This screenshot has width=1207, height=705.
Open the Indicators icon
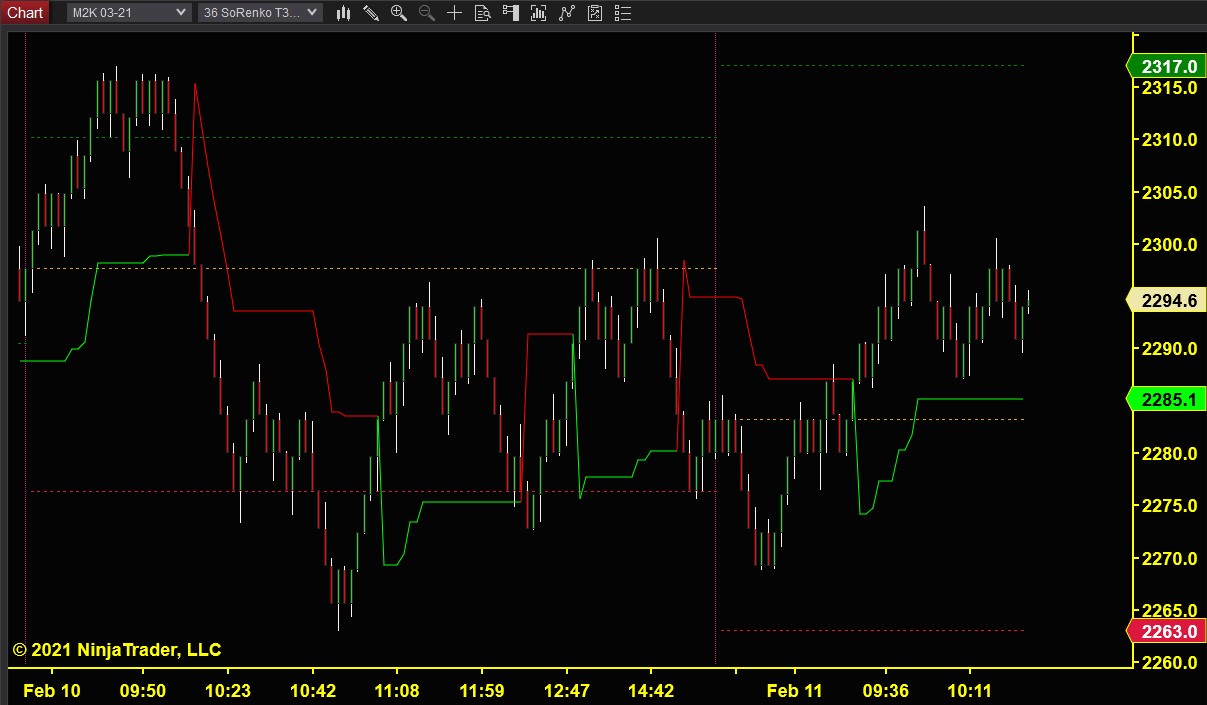[x=567, y=12]
